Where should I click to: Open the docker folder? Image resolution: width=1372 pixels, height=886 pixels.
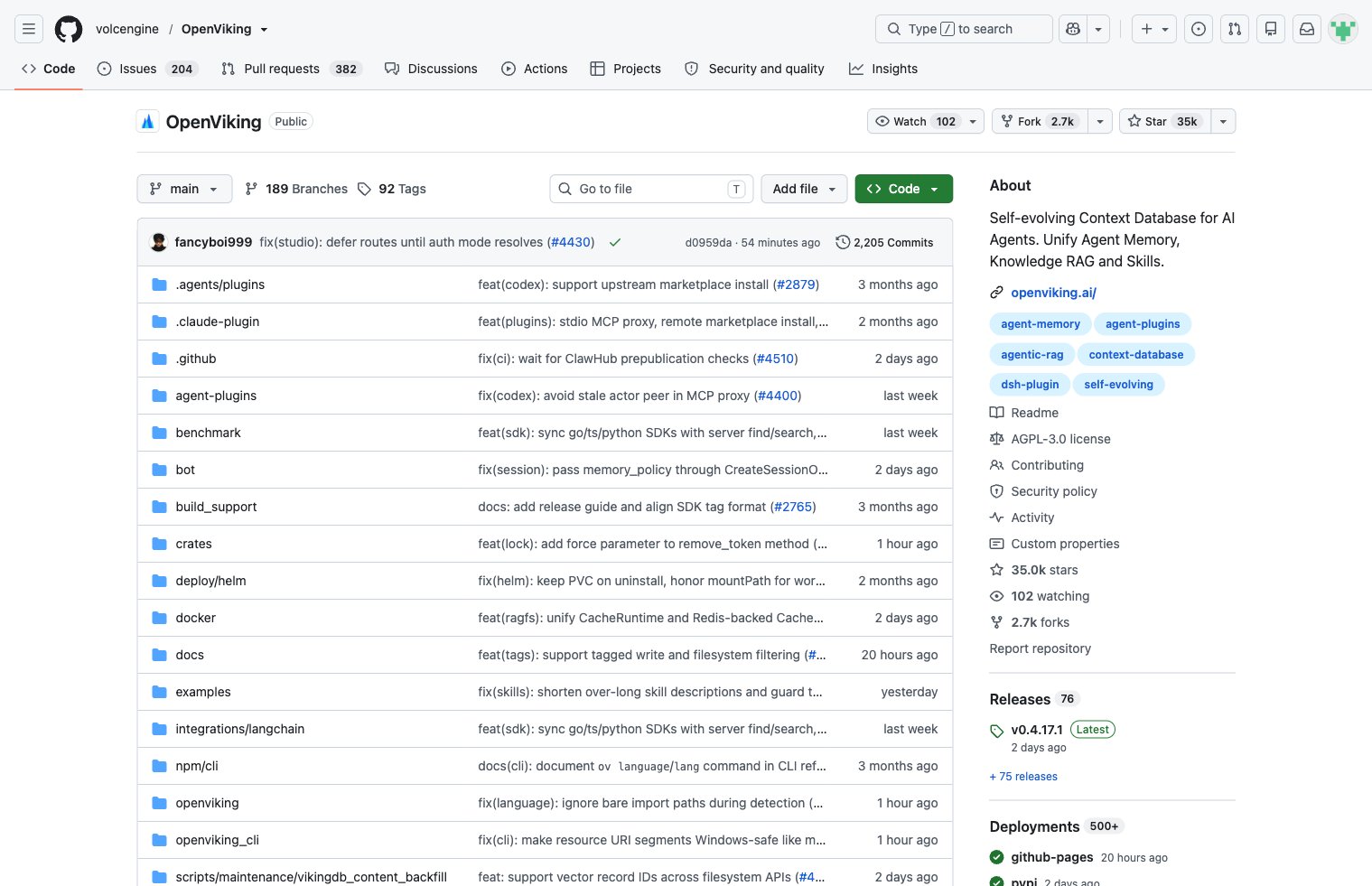[x=195, y=618]
